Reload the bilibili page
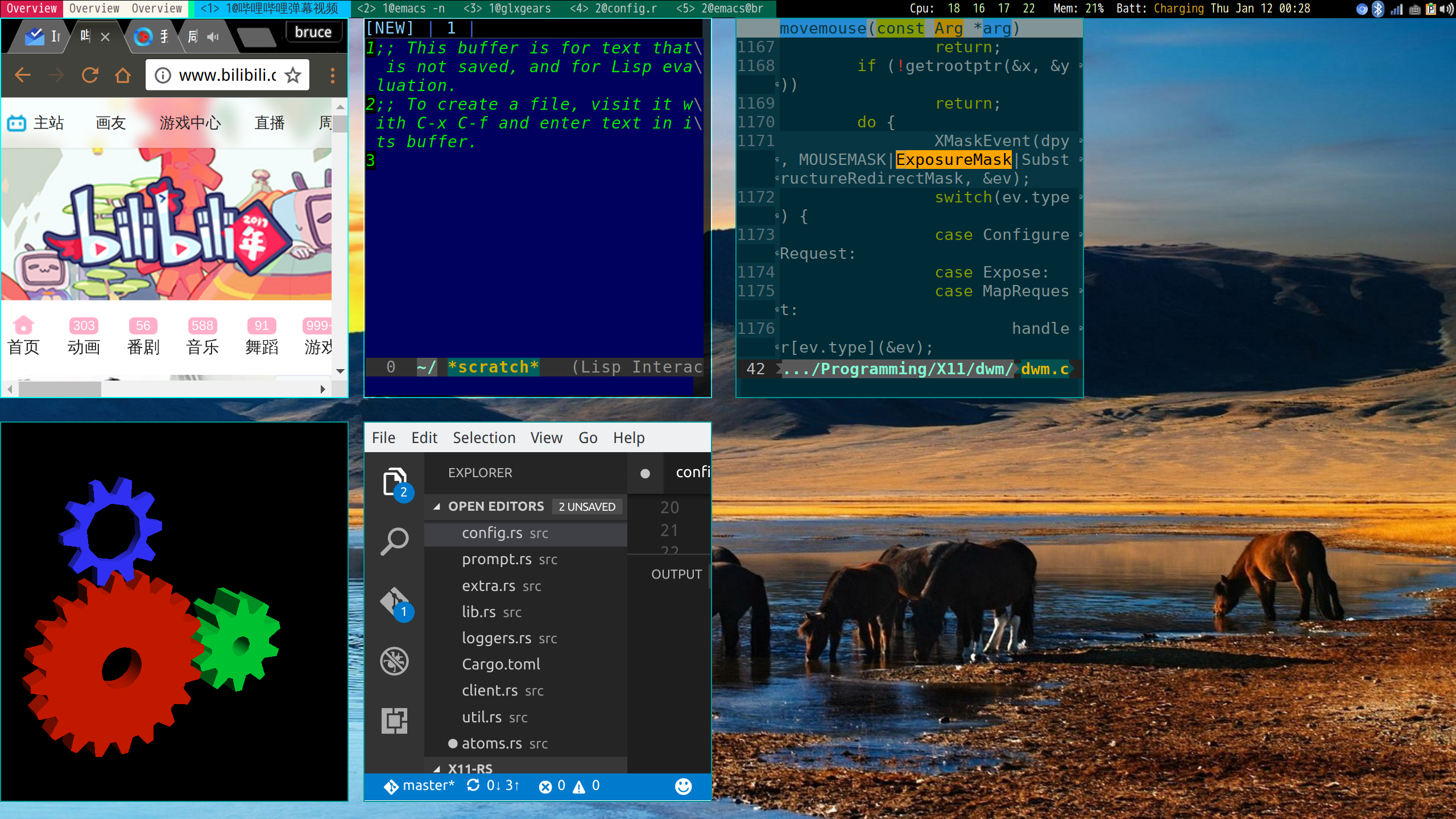This screenshot has height=819, width=1456. point(90,75)
